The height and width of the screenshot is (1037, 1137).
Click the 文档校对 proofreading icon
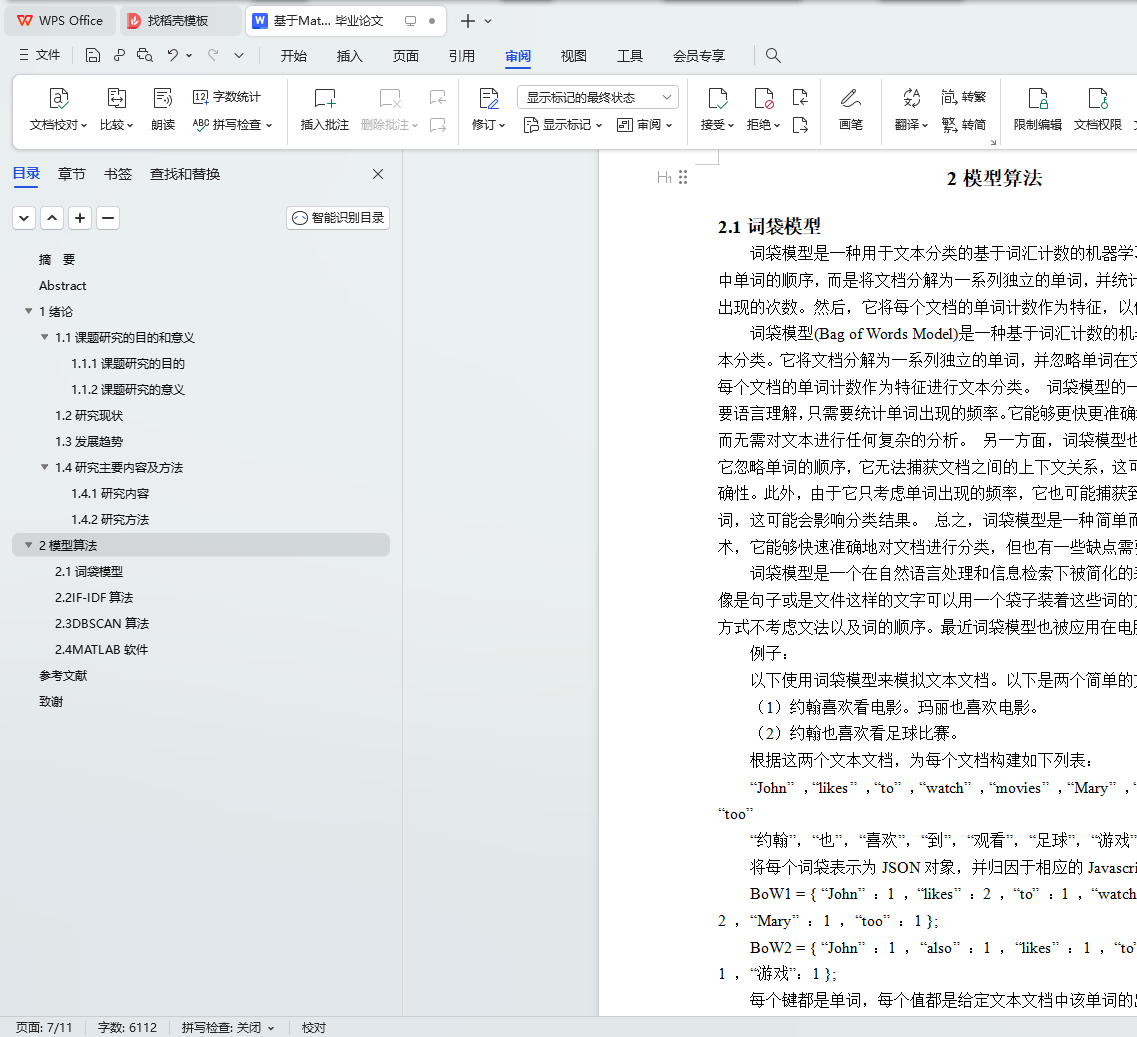[x=59, y=99]
